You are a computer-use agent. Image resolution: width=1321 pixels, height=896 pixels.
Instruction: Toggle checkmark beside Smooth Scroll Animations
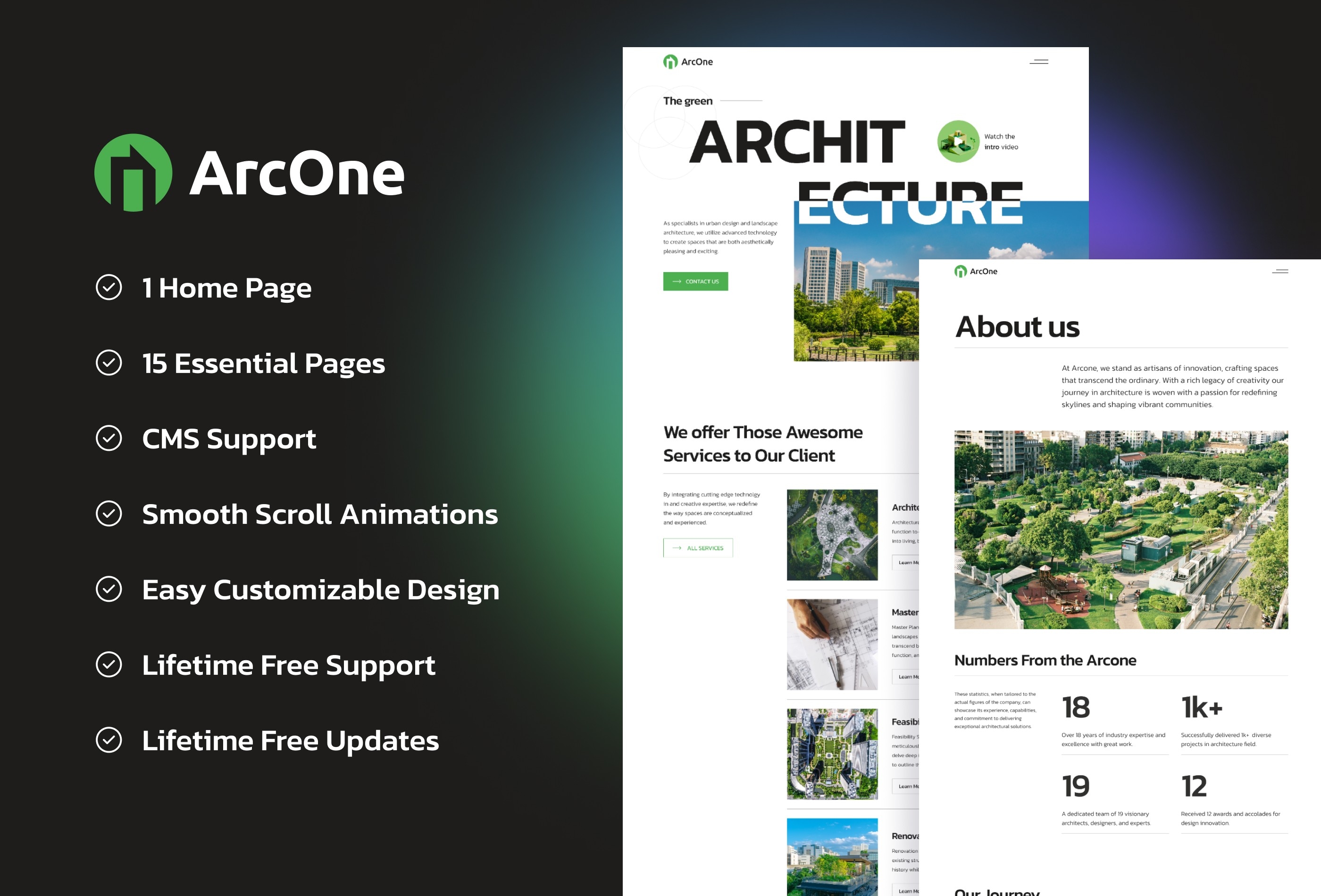click(109, 514)
